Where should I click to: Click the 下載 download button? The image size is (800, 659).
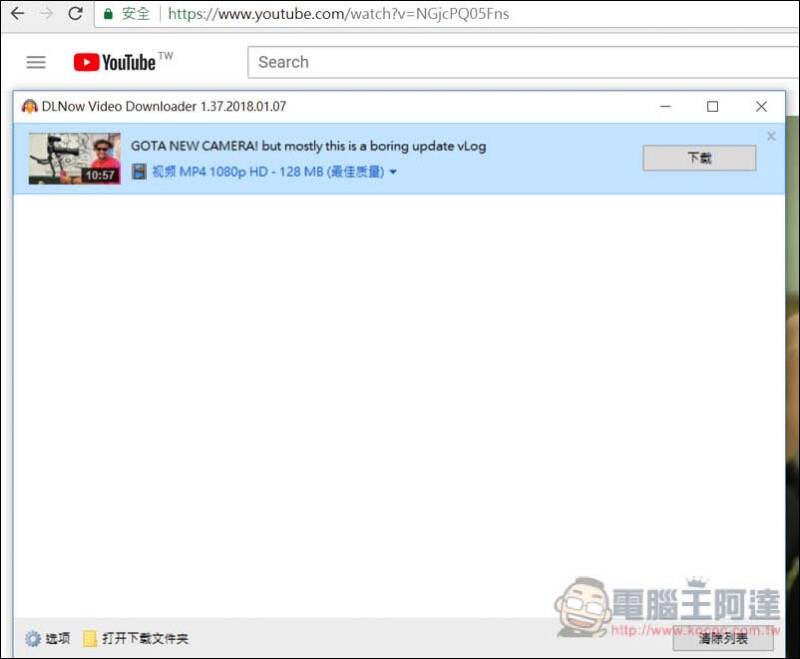[x=699, y=158]
